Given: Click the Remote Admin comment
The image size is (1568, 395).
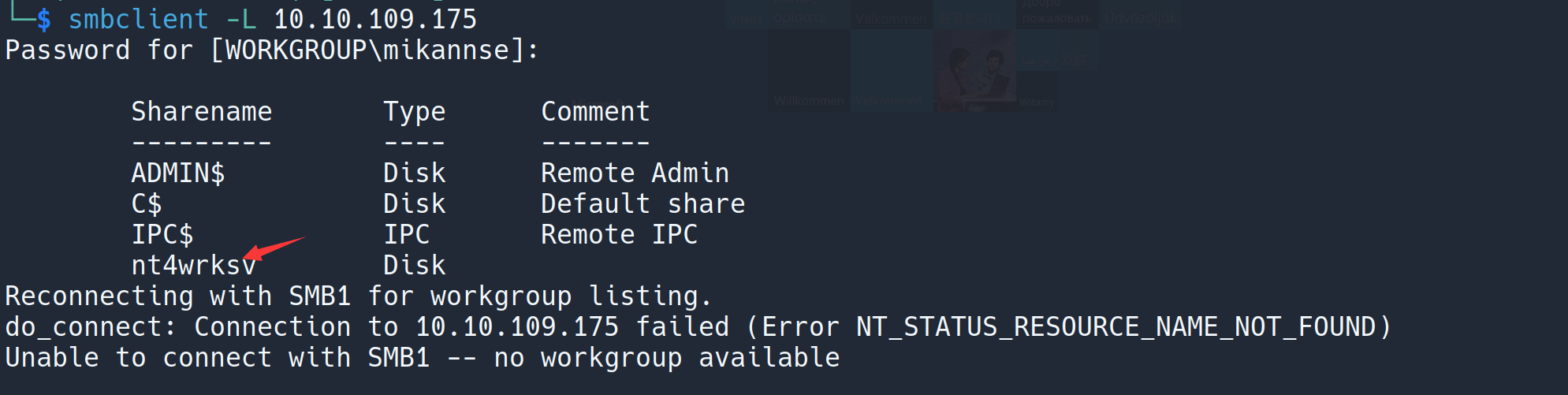Looking at the screenshot, I should coord(635,173).
